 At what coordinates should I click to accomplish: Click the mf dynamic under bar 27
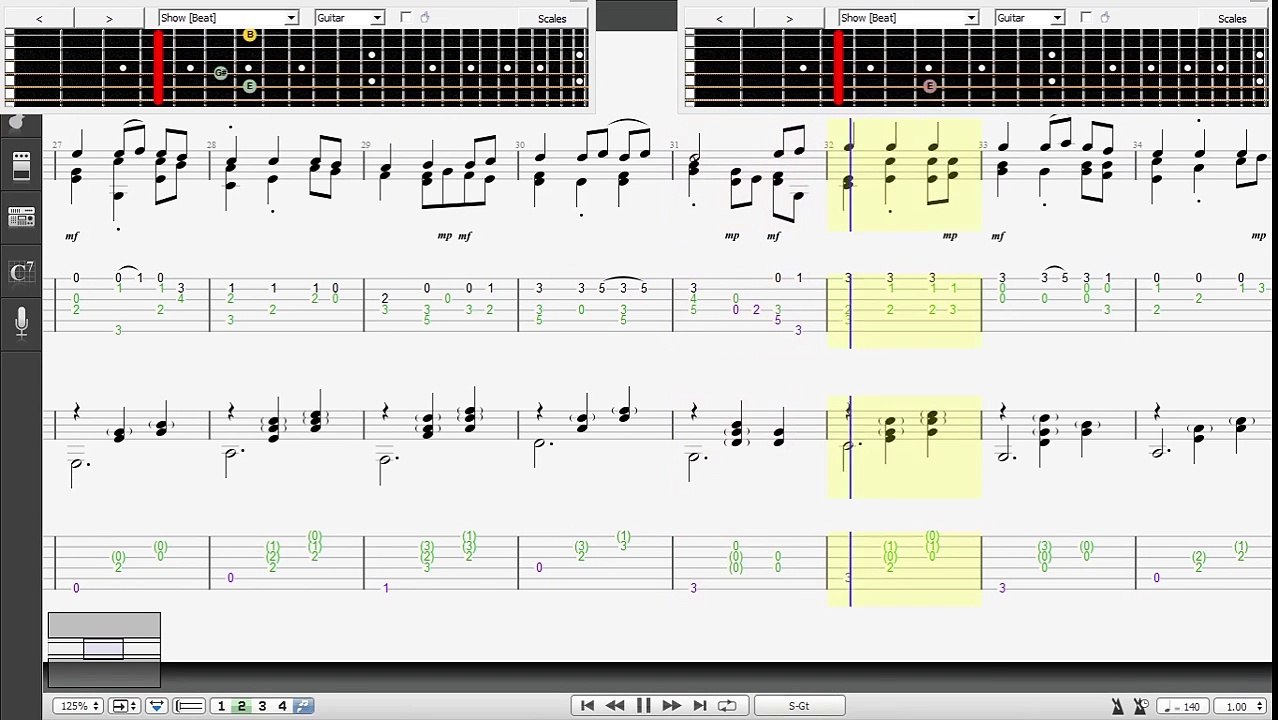click(71, 236)
